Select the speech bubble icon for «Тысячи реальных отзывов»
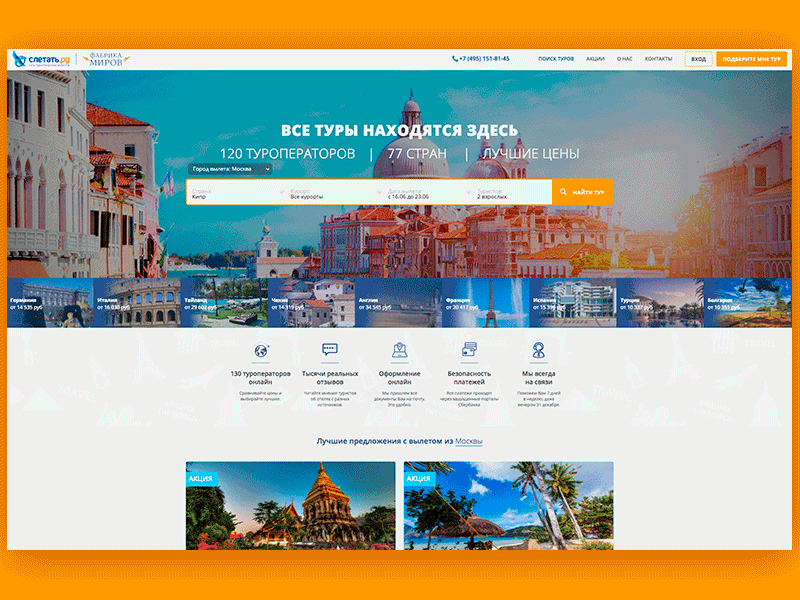 pyautogui.click(x=329, y=348)
